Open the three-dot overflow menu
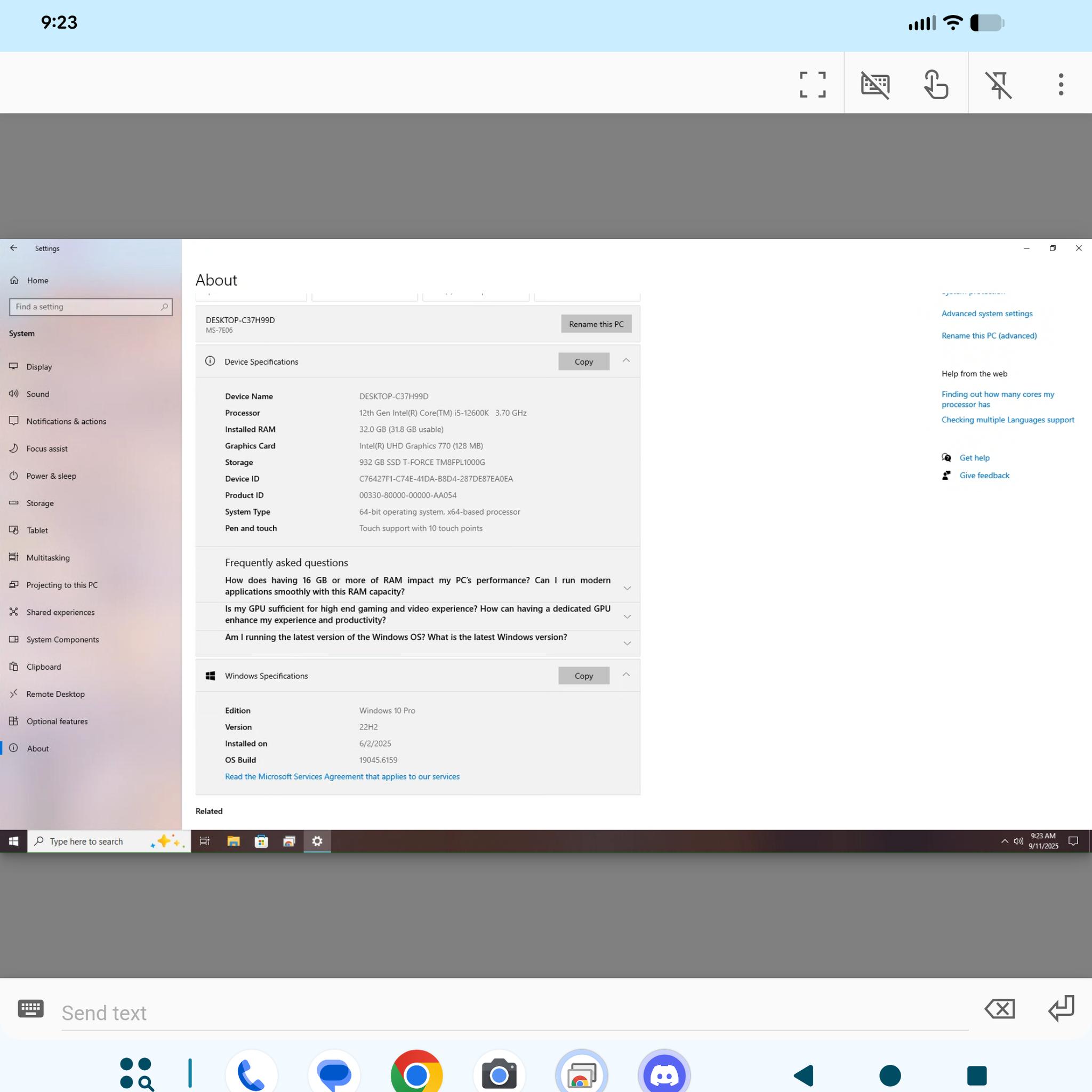Viewport: 1092px width, 1092px height. pyautogui.click(x=1061, y=85)
